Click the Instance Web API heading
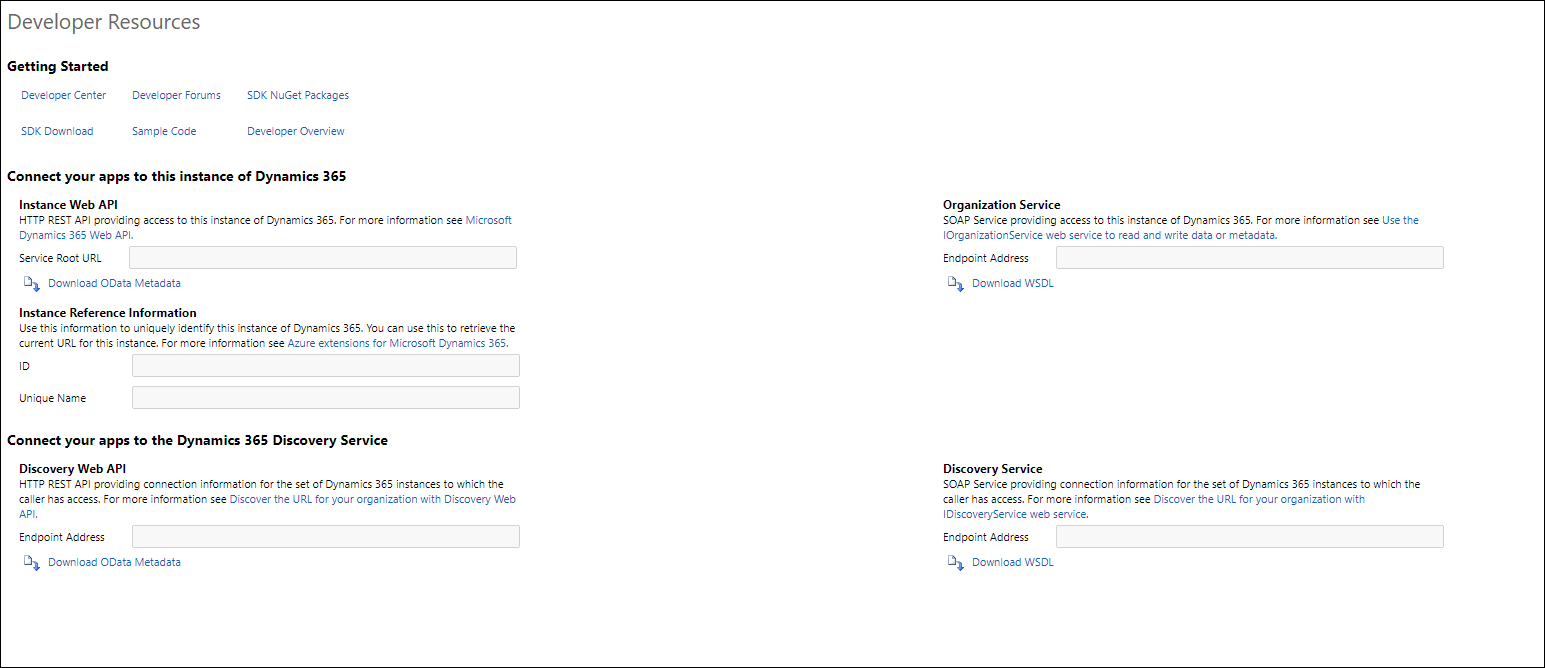The height and width of the screenshot is (668, 1545). 68,205
